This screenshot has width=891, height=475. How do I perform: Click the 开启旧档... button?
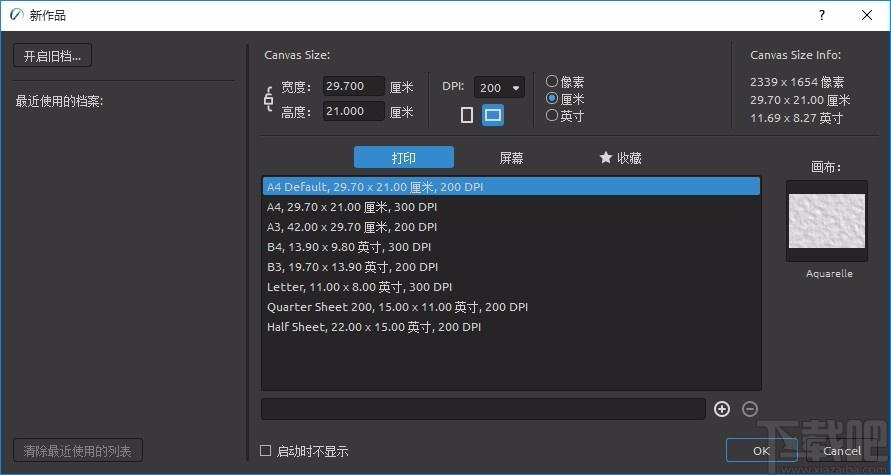[x=52, y=56]
